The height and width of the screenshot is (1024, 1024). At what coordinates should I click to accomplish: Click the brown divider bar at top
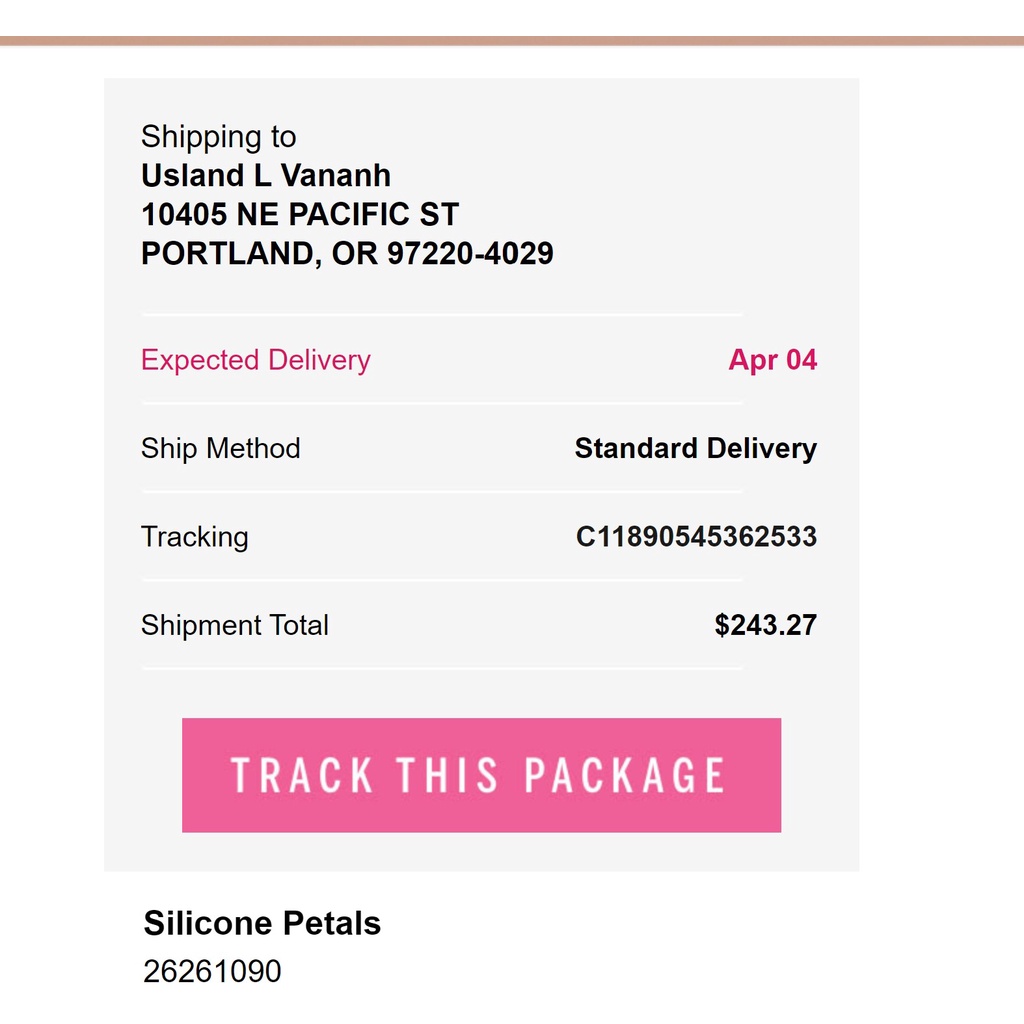click(x=512, y=41)
